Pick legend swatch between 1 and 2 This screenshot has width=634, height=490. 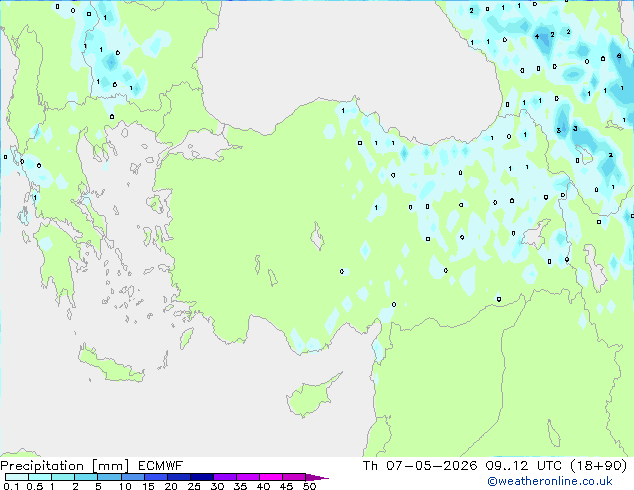pos(63,477)
